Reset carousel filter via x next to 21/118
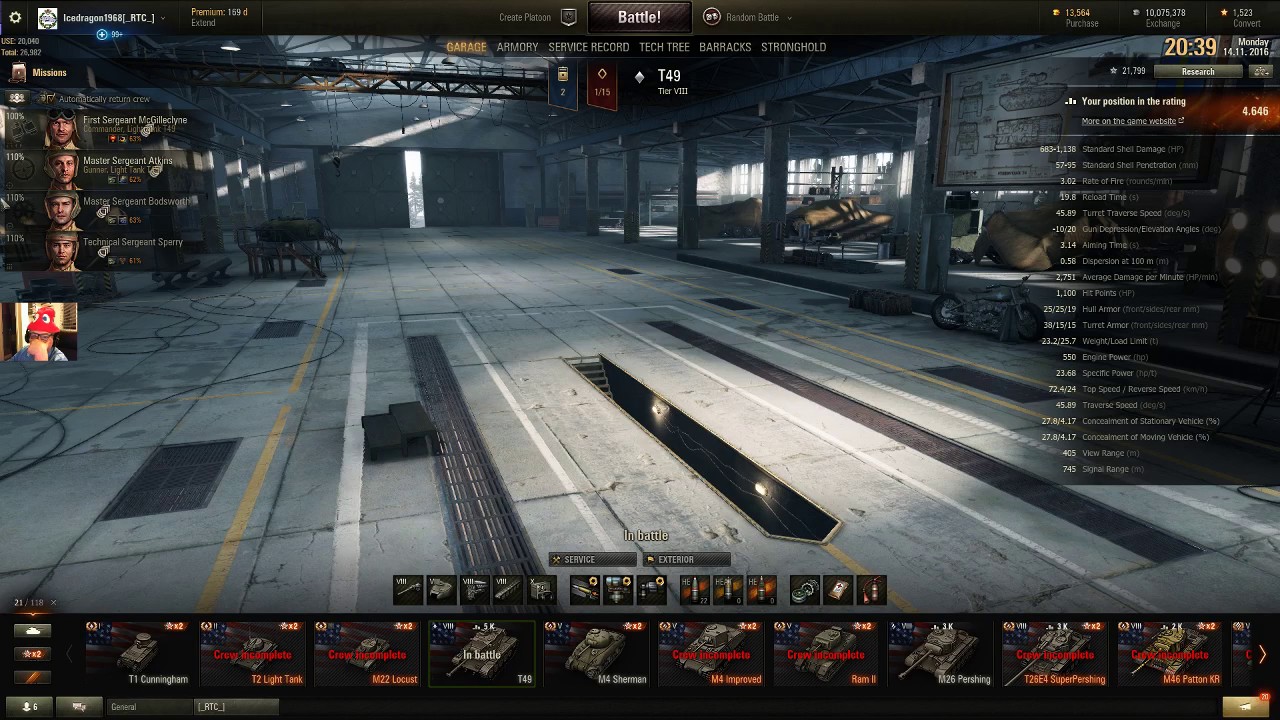This screenshot has height=720, width=1280. click(53, 603)
